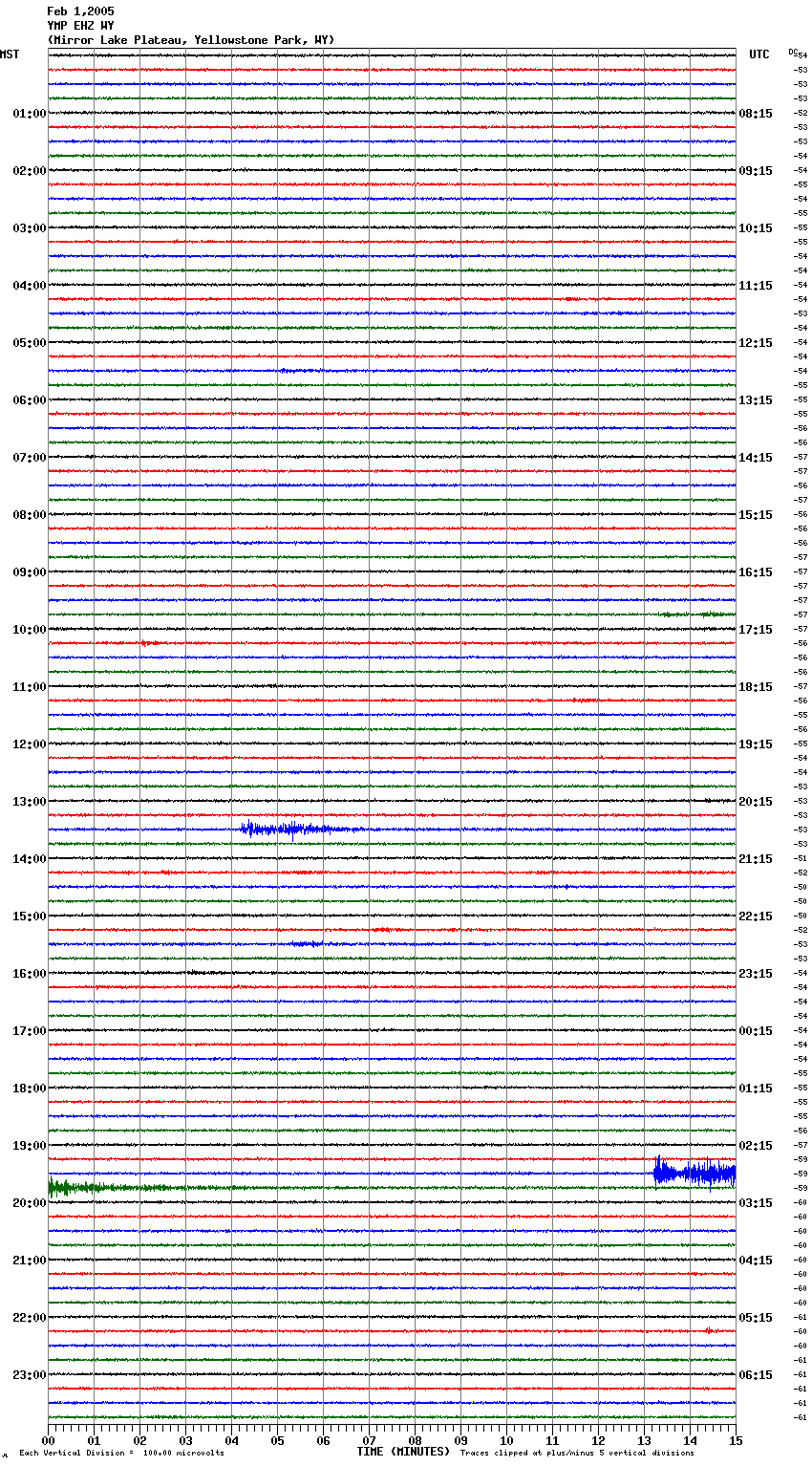812x1466 pixels.
Task: Click the 13:15 UTC time label
Action: click(756, 400)
